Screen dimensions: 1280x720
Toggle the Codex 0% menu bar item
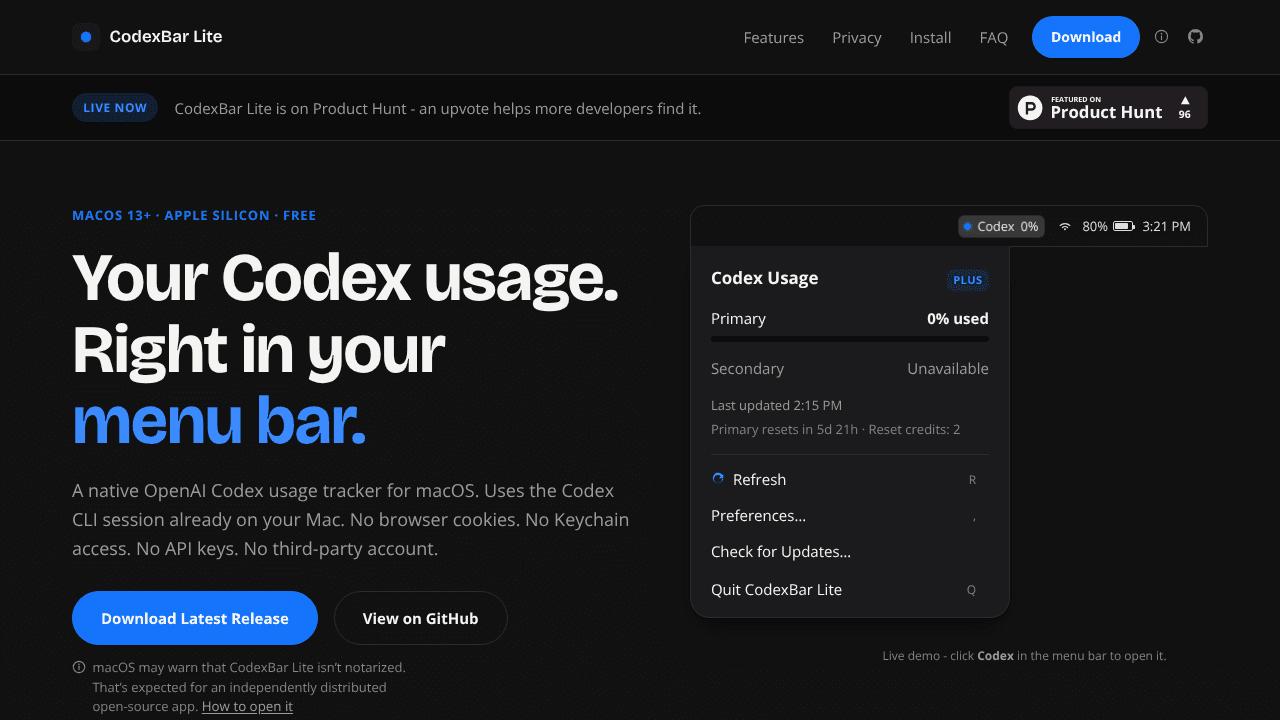click(1001, 227)
